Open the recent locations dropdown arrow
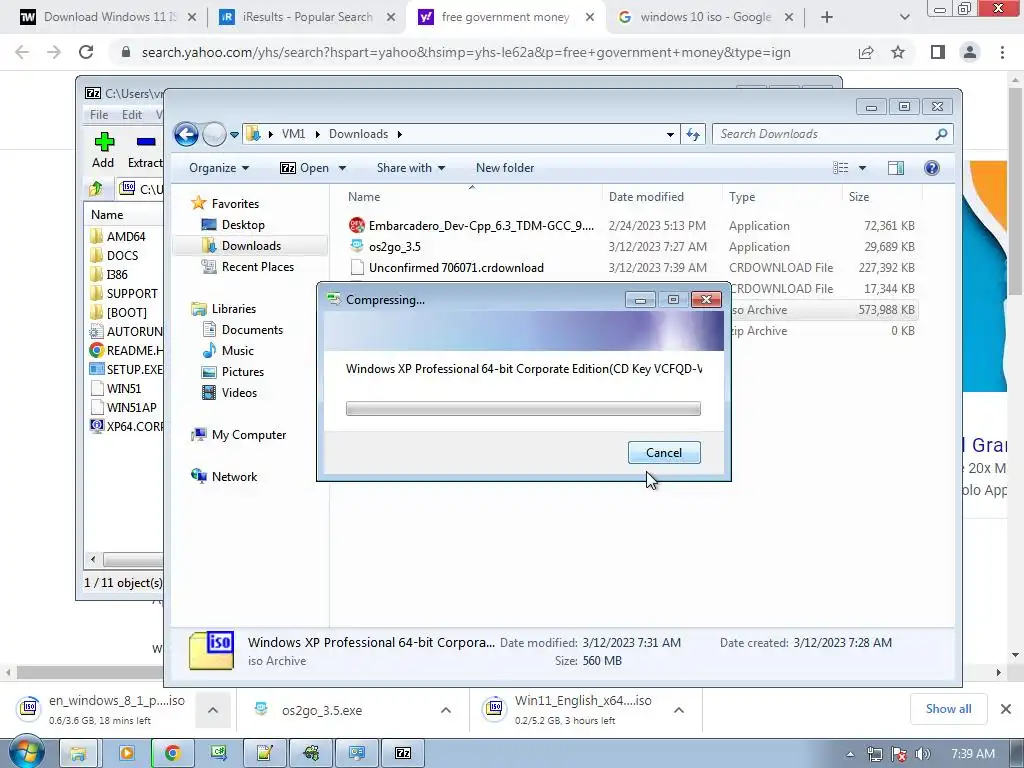The height and width of the screenshot is (768, 1024). [x=234, y=135]
